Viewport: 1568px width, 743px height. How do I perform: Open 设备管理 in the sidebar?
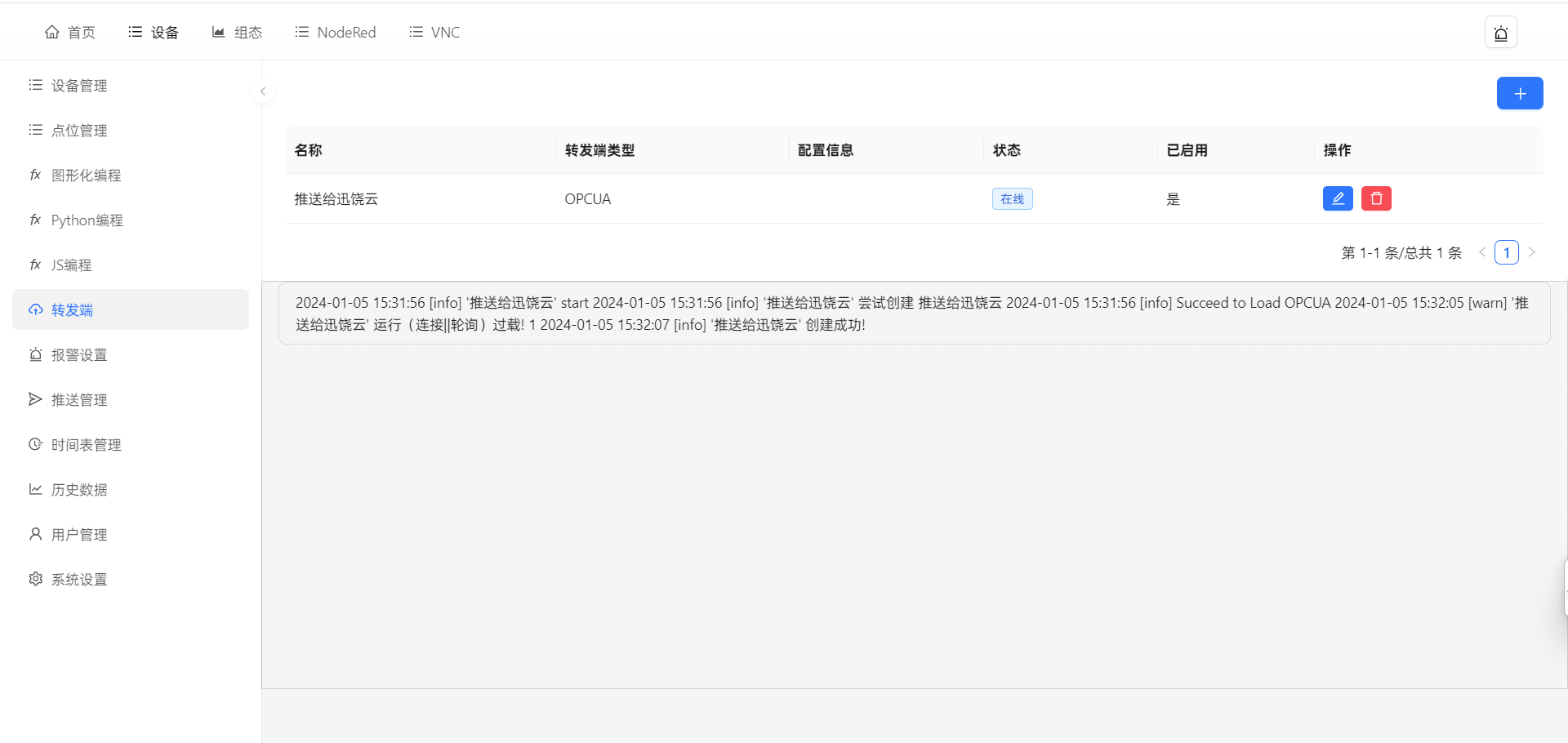pyautogui.click(x=79, y=86)
